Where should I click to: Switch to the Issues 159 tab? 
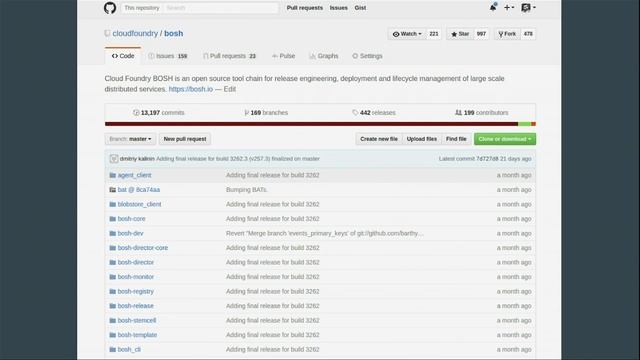168,56
